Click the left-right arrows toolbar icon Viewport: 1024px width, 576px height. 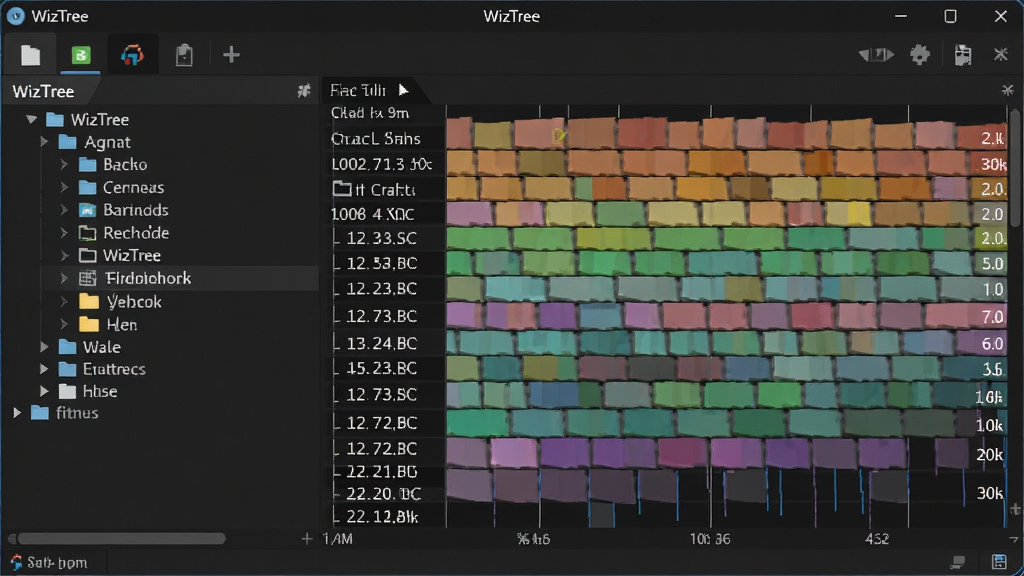click(x=876, y=55)
